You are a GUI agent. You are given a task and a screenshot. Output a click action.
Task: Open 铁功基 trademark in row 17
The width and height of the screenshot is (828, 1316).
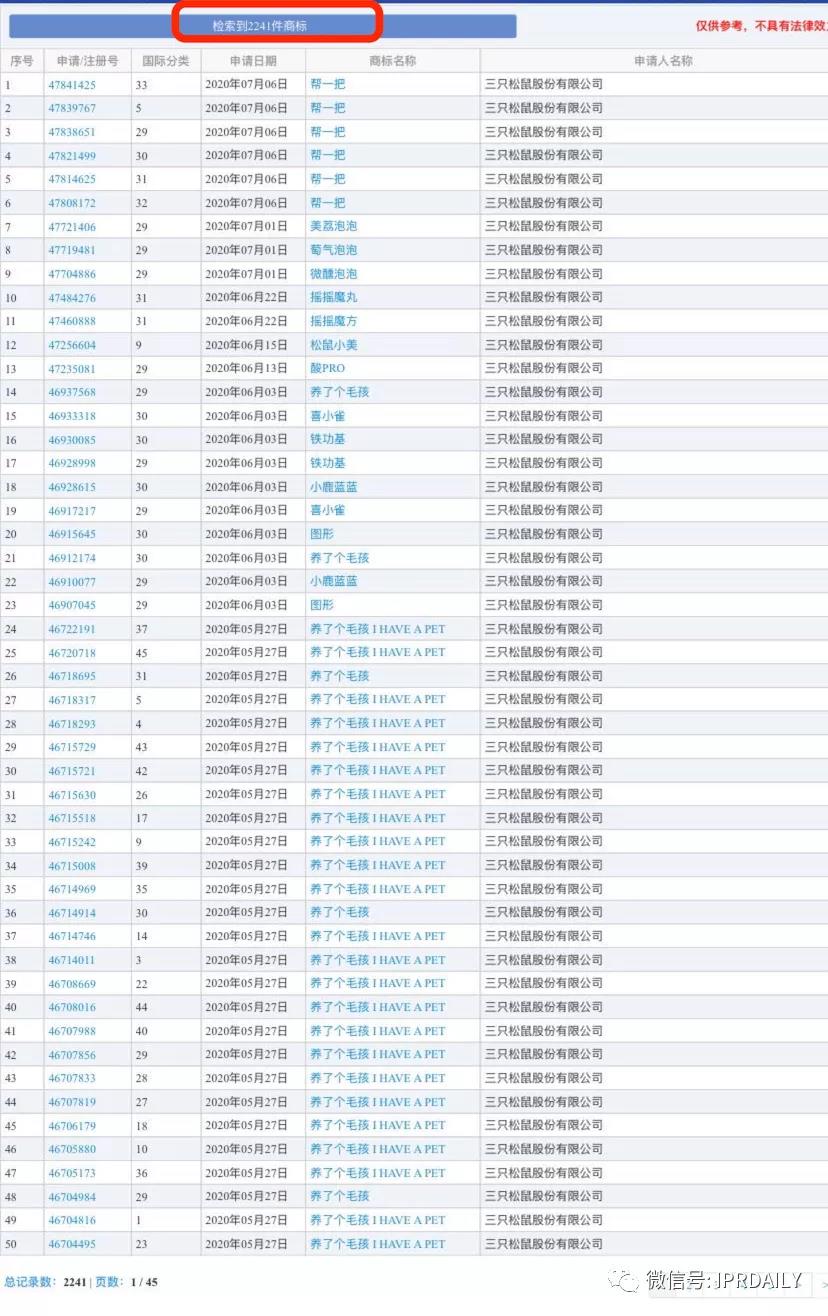pos(327,463)
